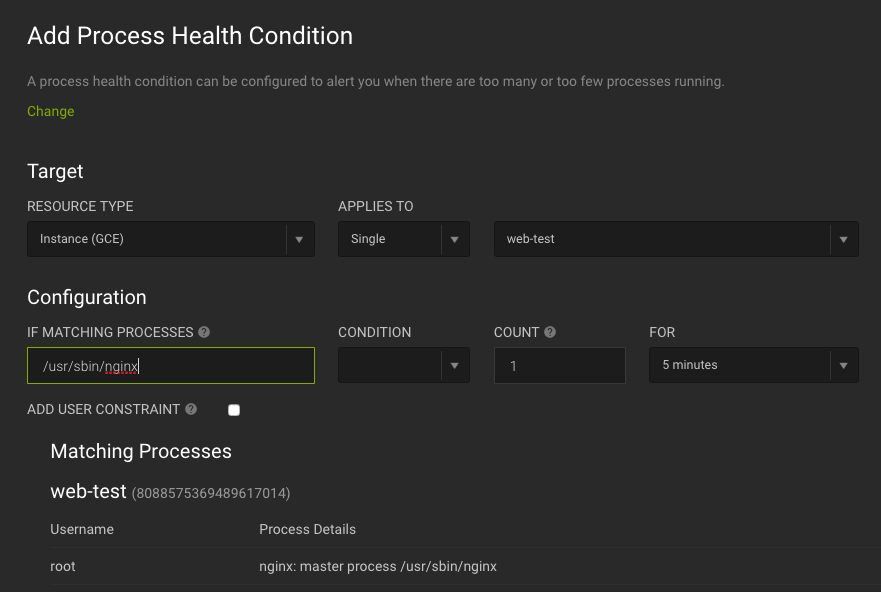881x592 pixels.
Task: Click the arrow on the For duration dropdown
Action: (x=843, y=366)
